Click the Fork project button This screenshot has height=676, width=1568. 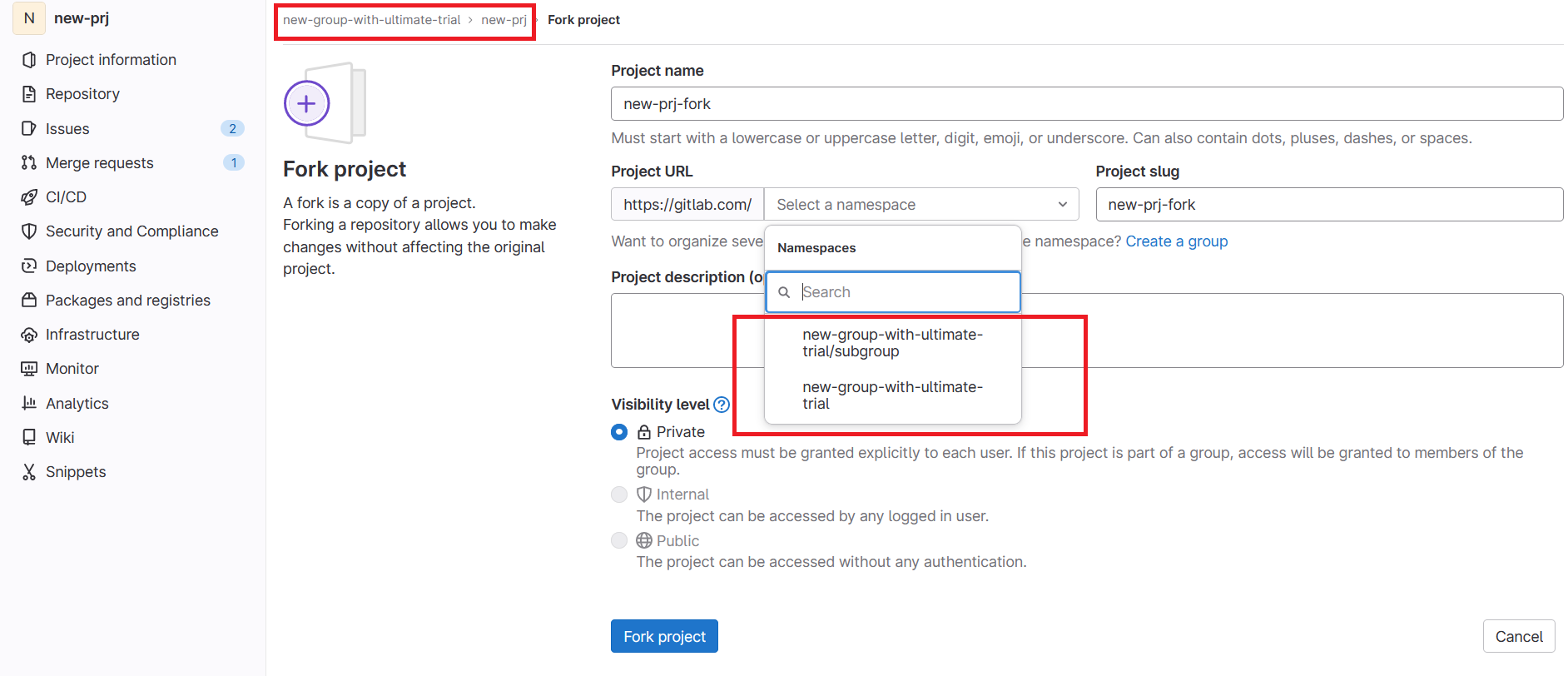click(x=664, y=637)
